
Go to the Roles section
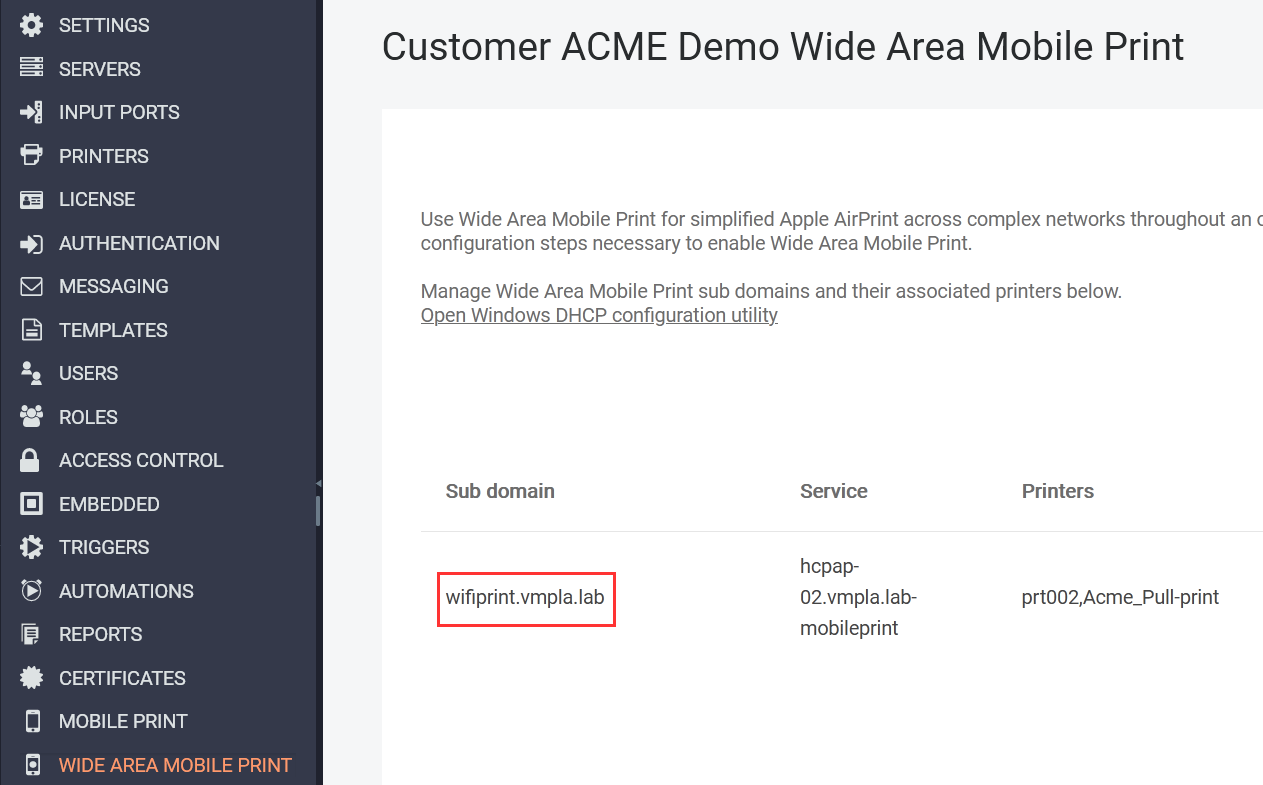coord(88,417)
